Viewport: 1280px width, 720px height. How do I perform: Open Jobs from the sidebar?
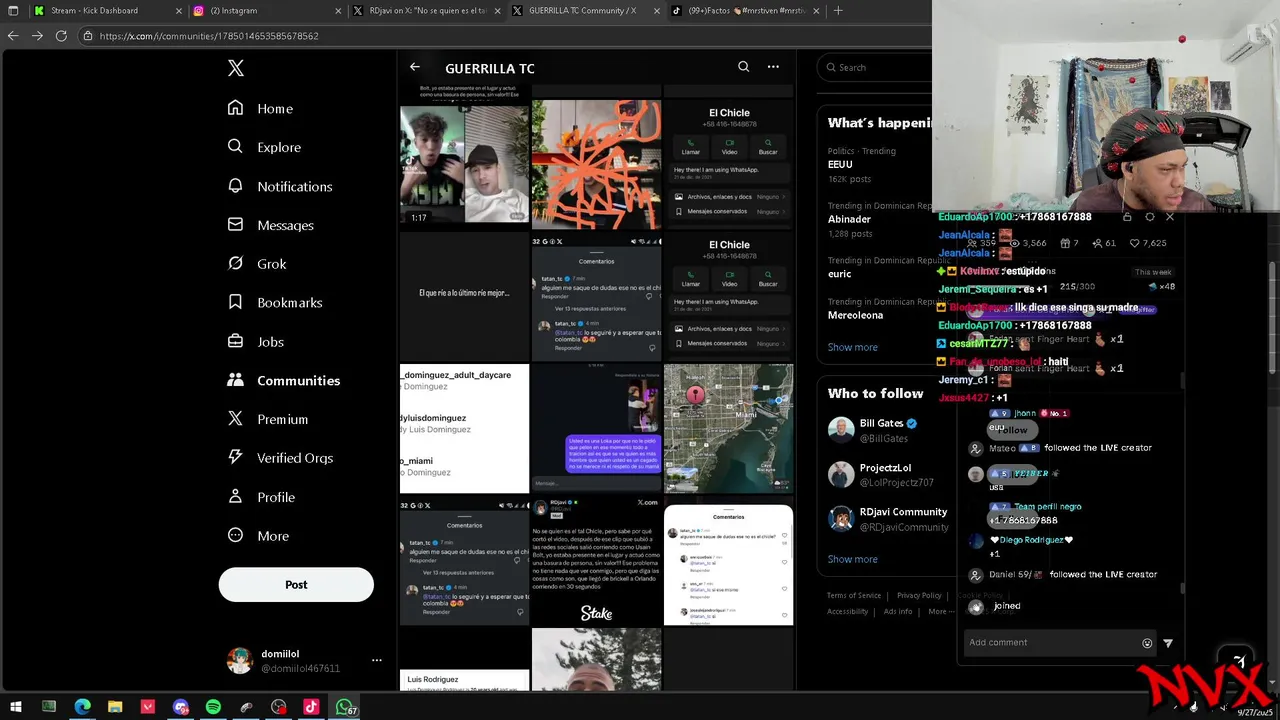click(255, 341)
